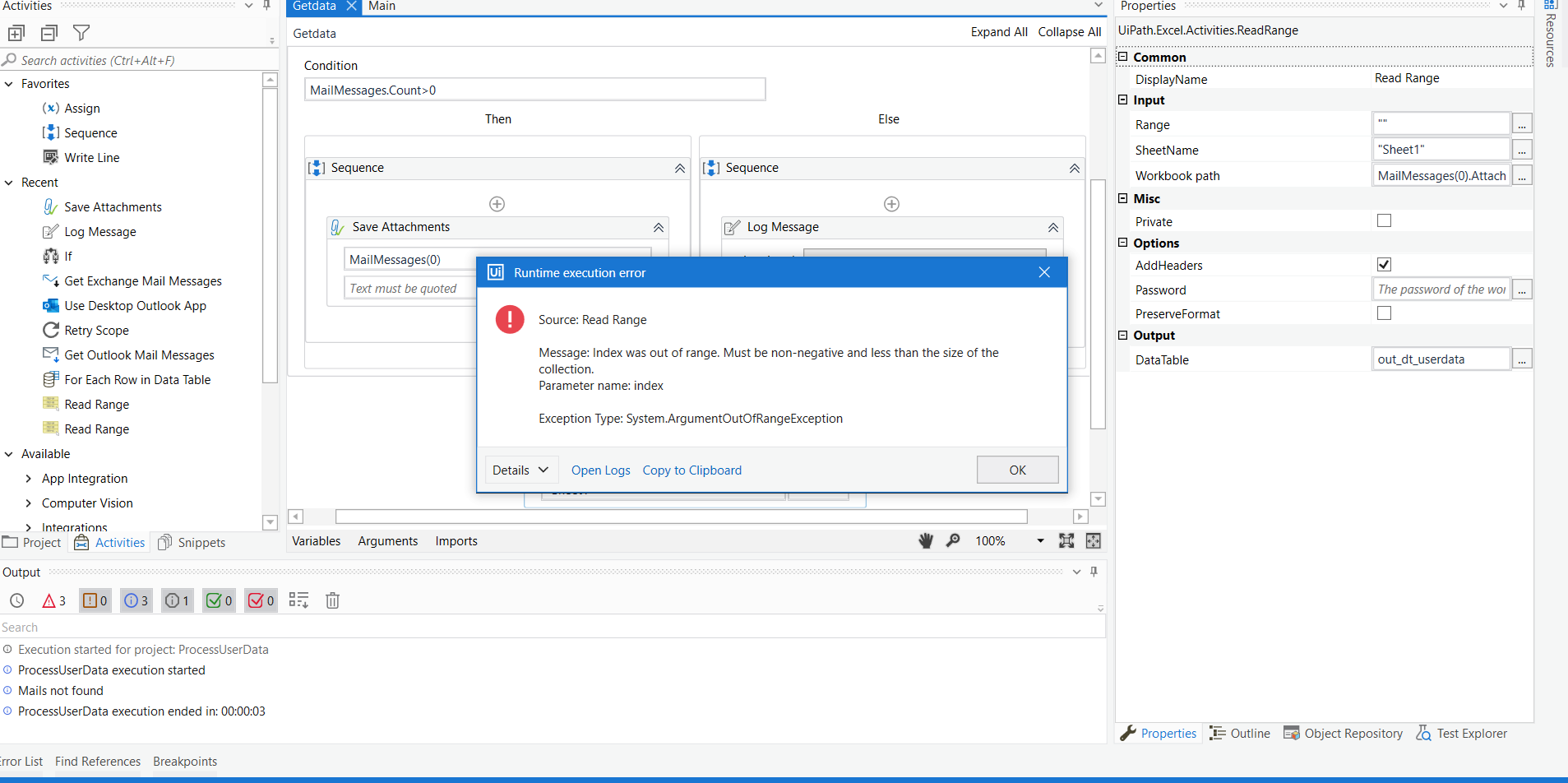The image size is (1568, 783).
Task: Click the Get Exchange Mail Messages icon
Action: [x=51, y=281]
